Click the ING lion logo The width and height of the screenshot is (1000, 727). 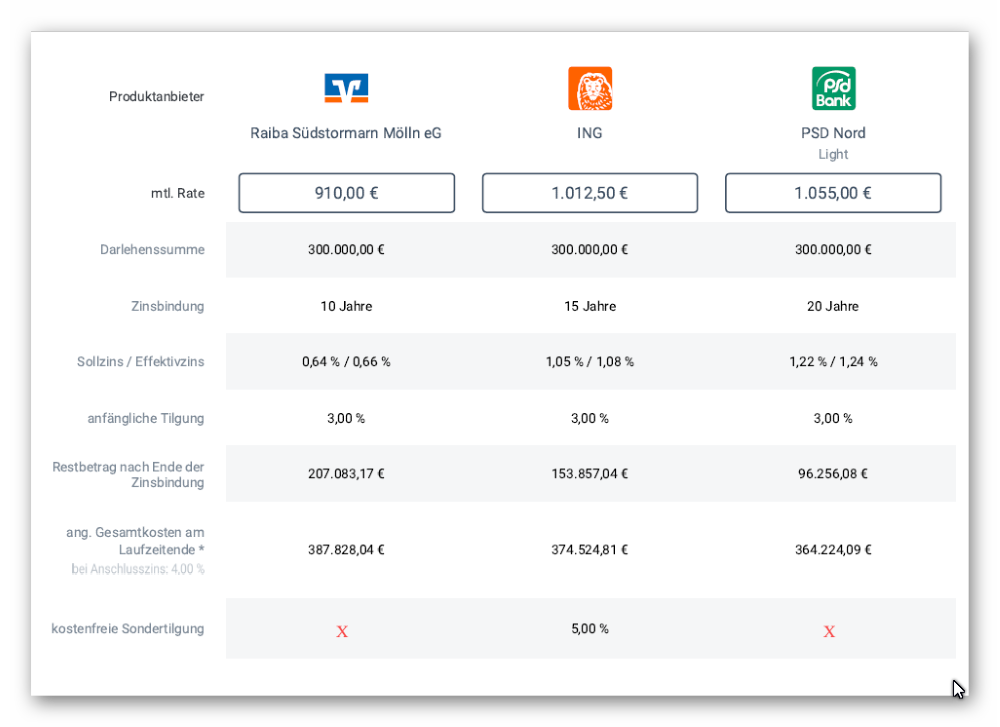(x=590, y=89)
